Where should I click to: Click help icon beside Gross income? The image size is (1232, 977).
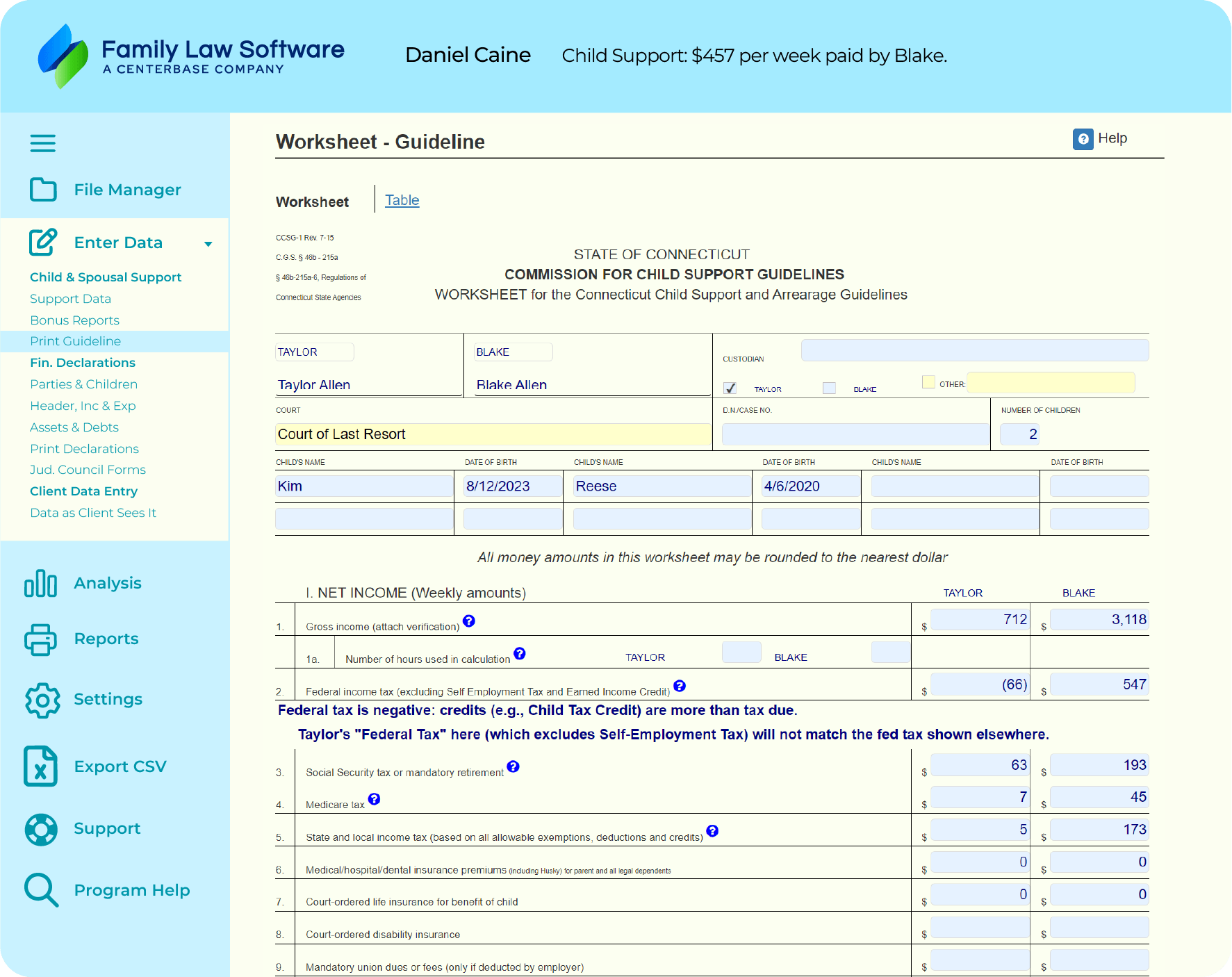(469, 621)
